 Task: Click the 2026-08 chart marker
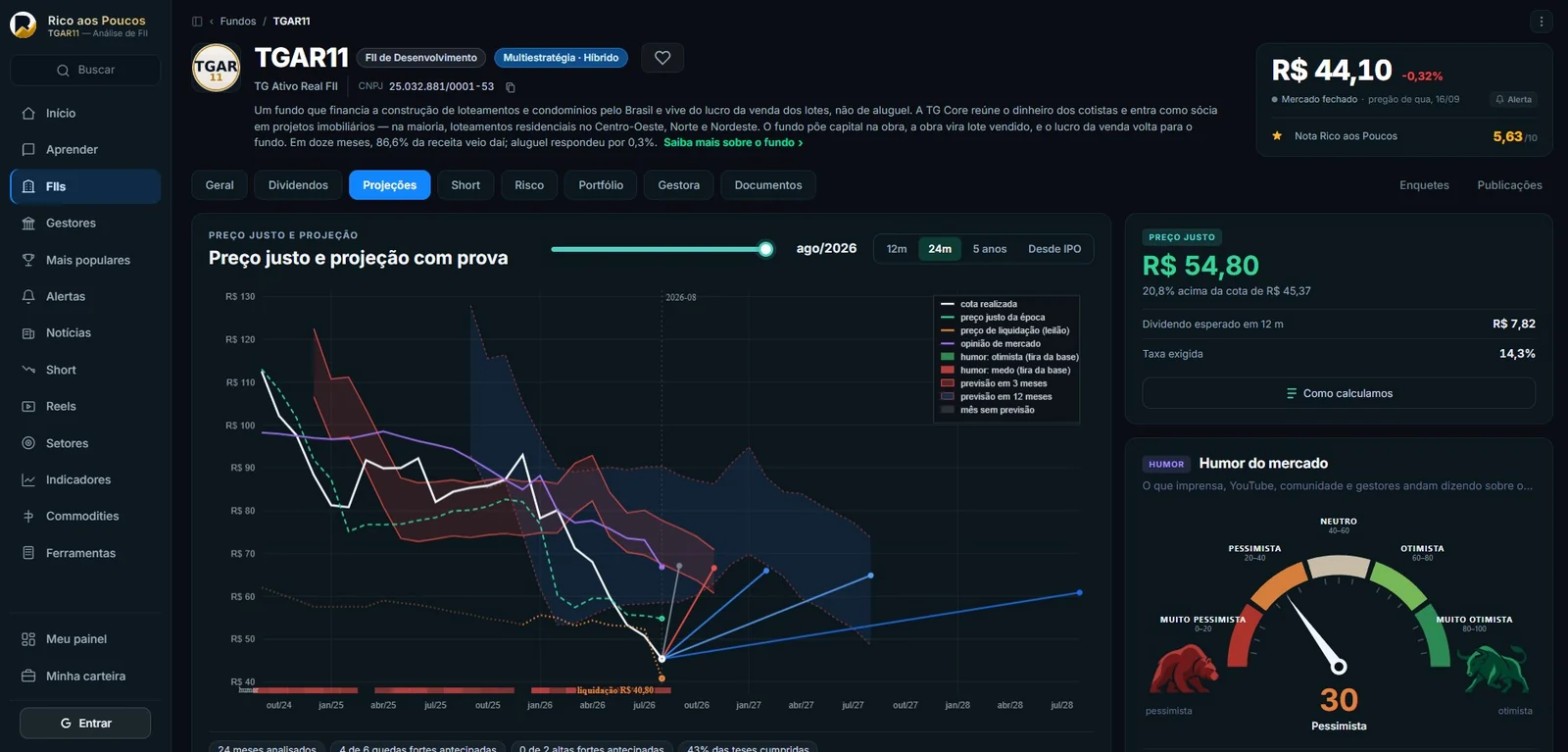pos(680,297)
